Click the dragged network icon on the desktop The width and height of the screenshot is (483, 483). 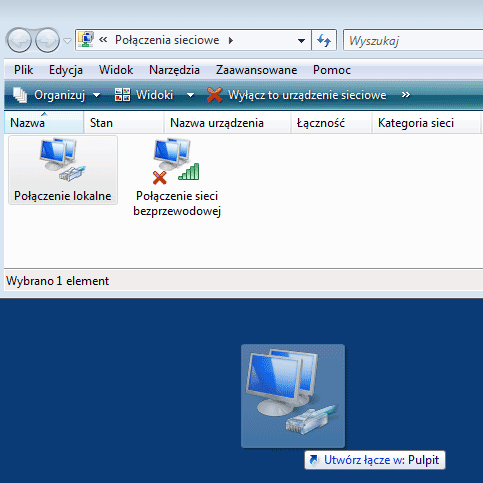[x=293, y=395]
